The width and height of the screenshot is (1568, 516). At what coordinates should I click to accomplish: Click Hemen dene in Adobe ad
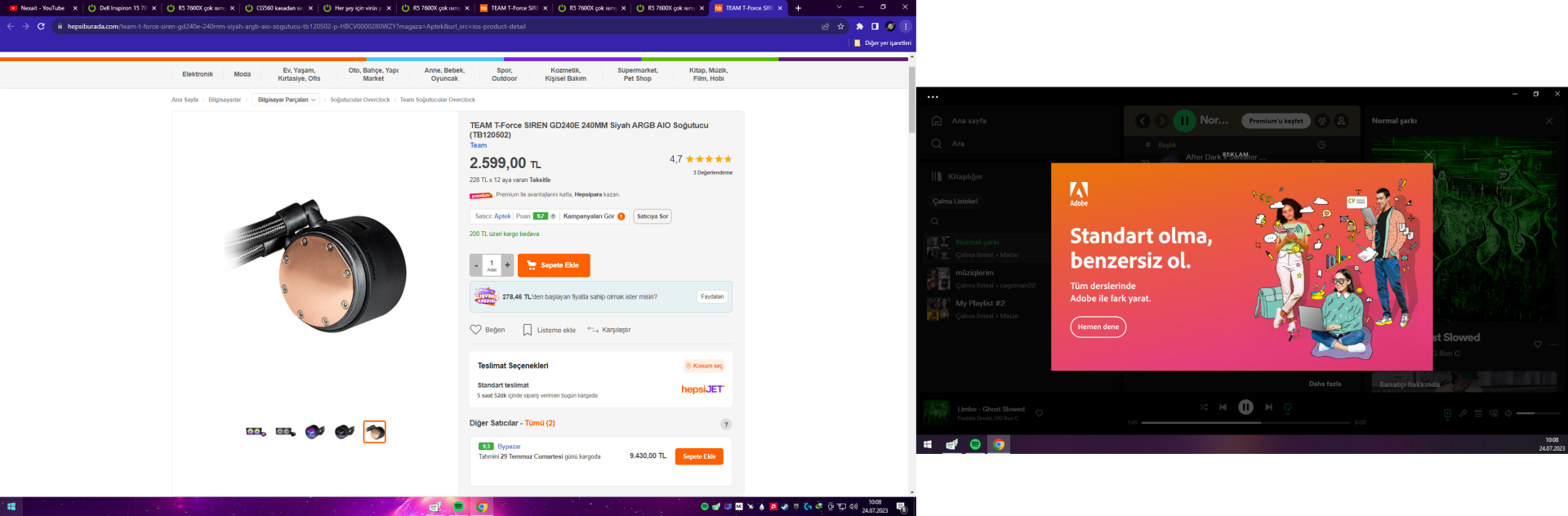coord(1098,327)
